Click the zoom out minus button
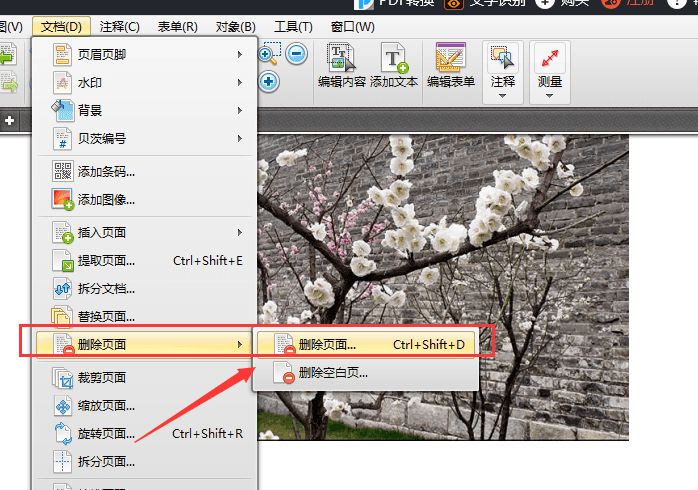The width and height of the screenshot is (698, 490). [296, 54]
